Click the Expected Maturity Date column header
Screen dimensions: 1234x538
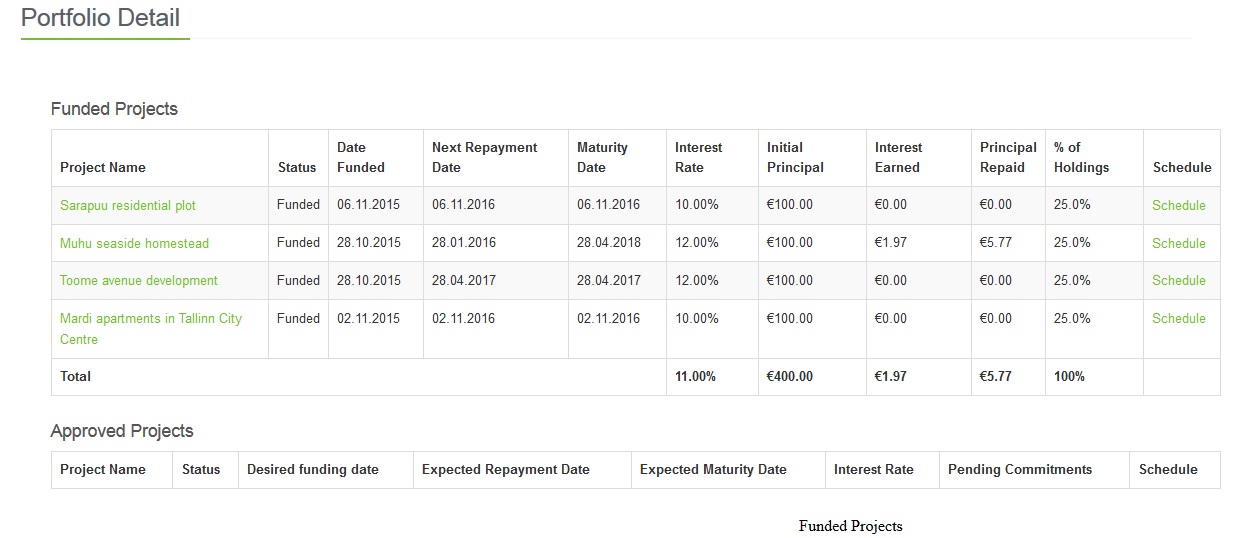point(713,469)
